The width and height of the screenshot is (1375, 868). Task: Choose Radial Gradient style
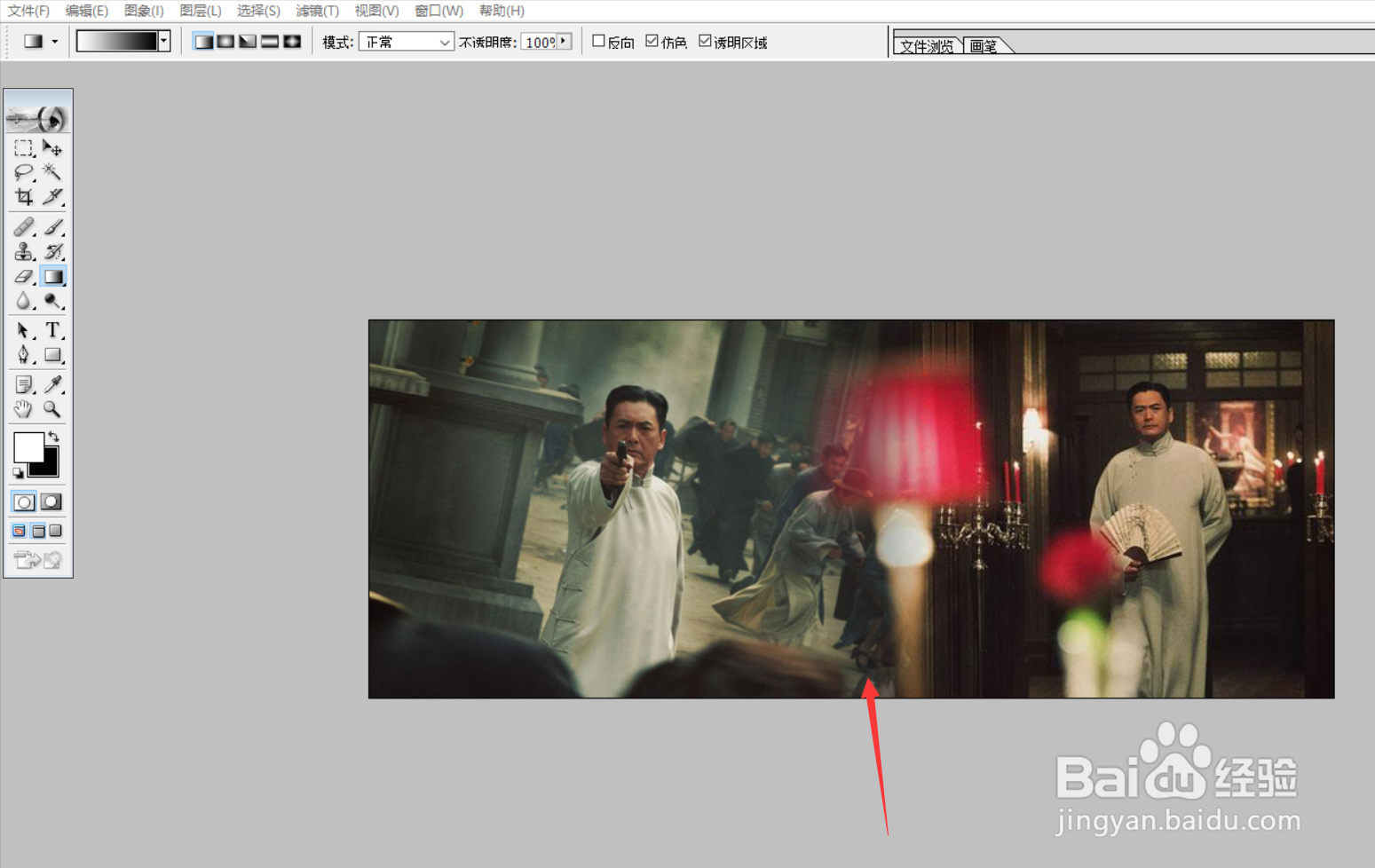[x=225, y=42]
